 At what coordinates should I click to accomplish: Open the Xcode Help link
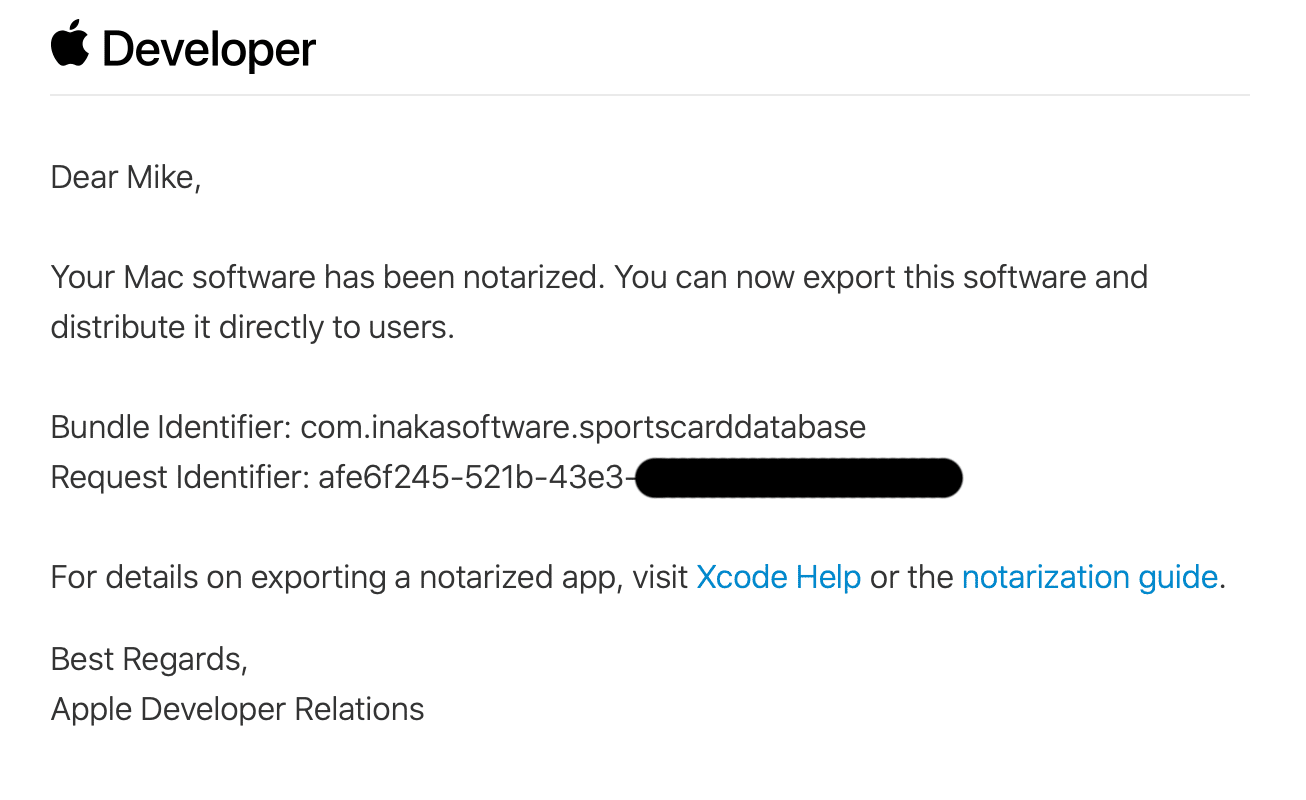(x=778, y=577)
